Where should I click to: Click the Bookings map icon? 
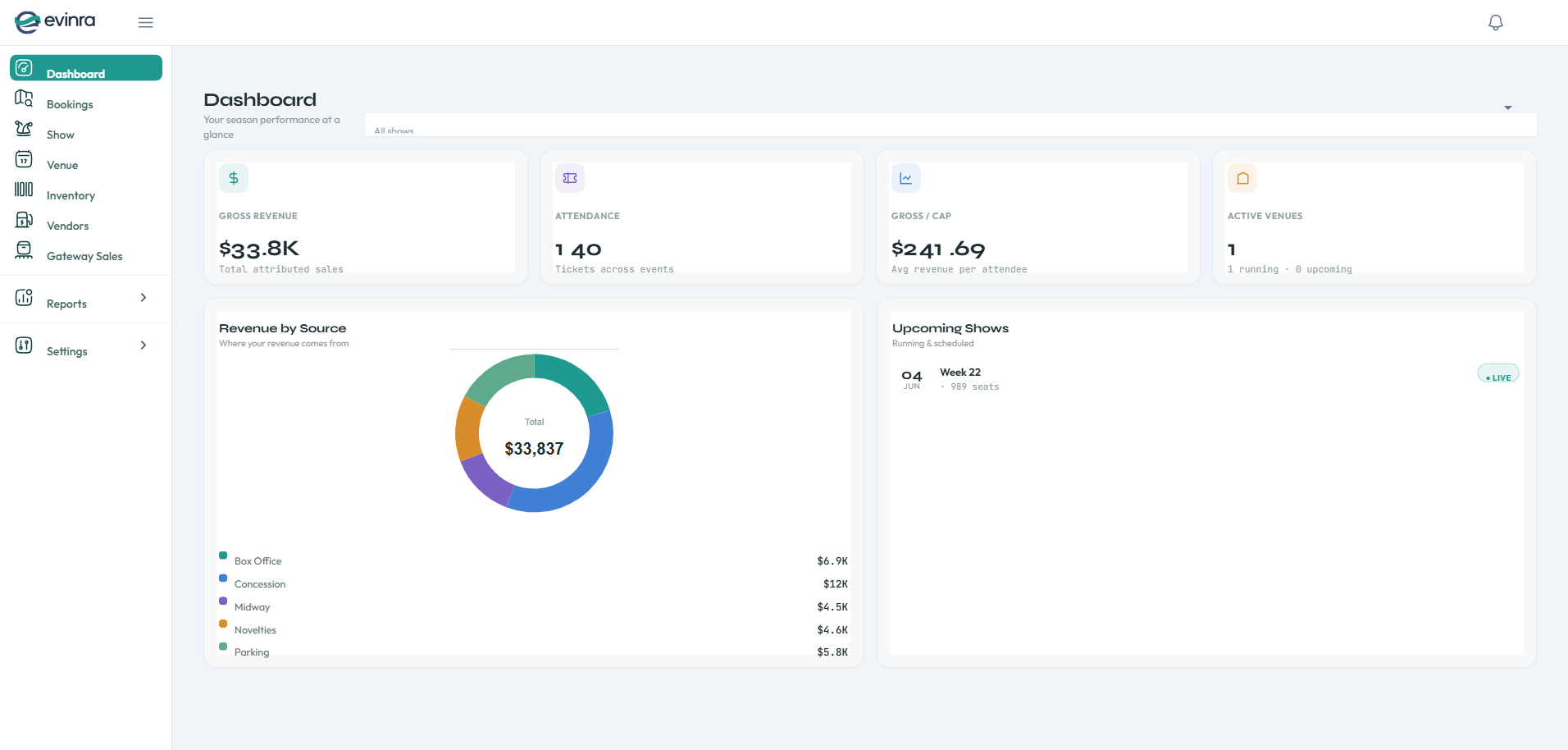(24, 98)
